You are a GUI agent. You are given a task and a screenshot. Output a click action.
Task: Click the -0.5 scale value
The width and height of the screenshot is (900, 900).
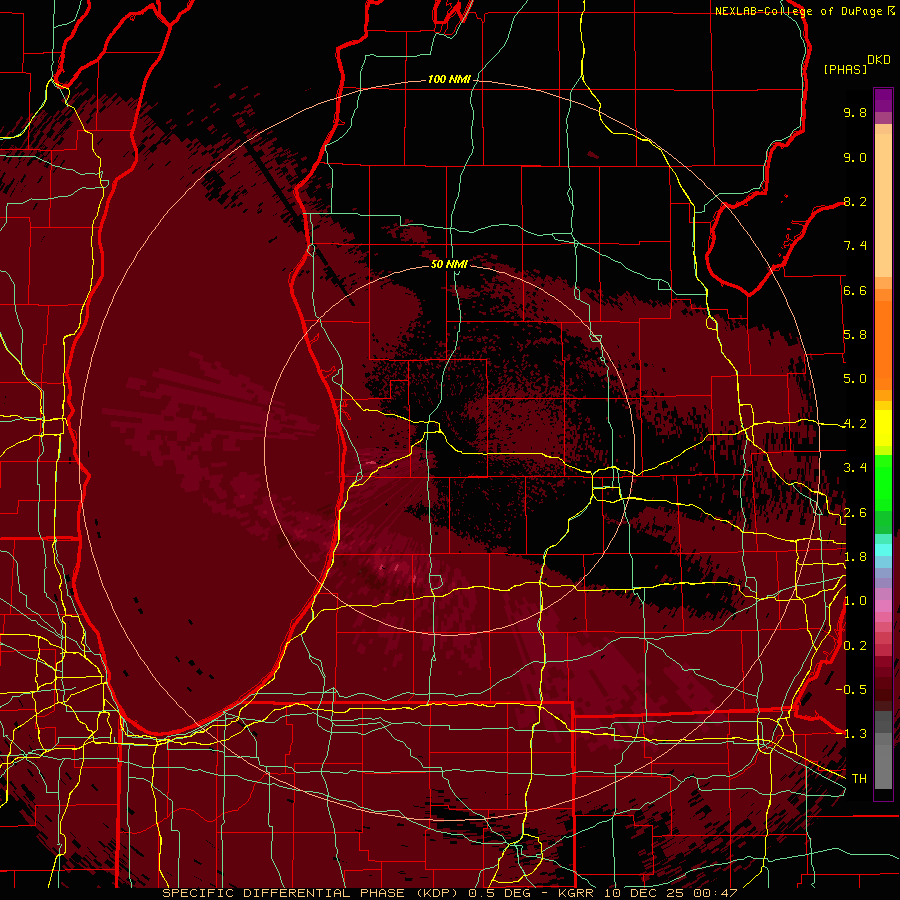852,689
